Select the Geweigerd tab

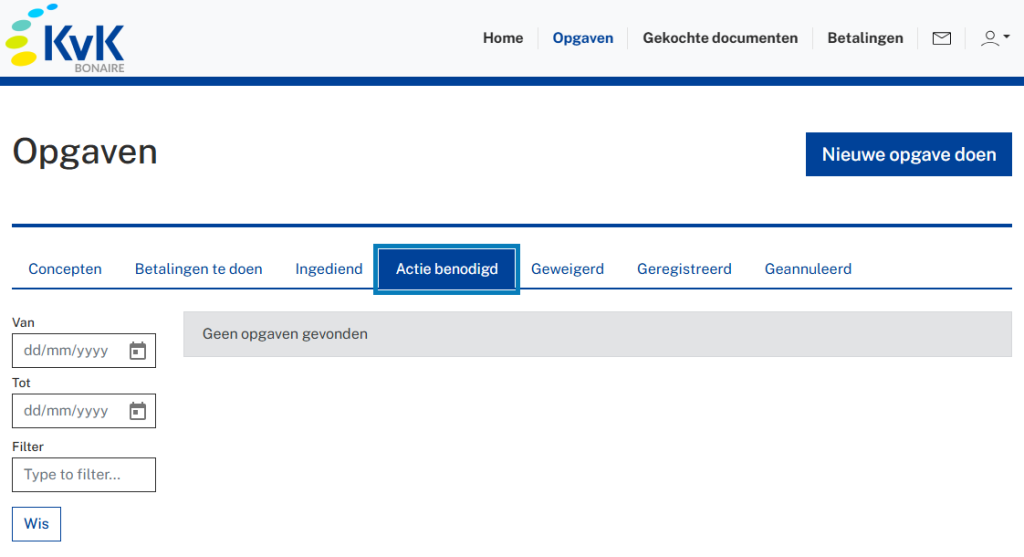(x=567, y=269)
